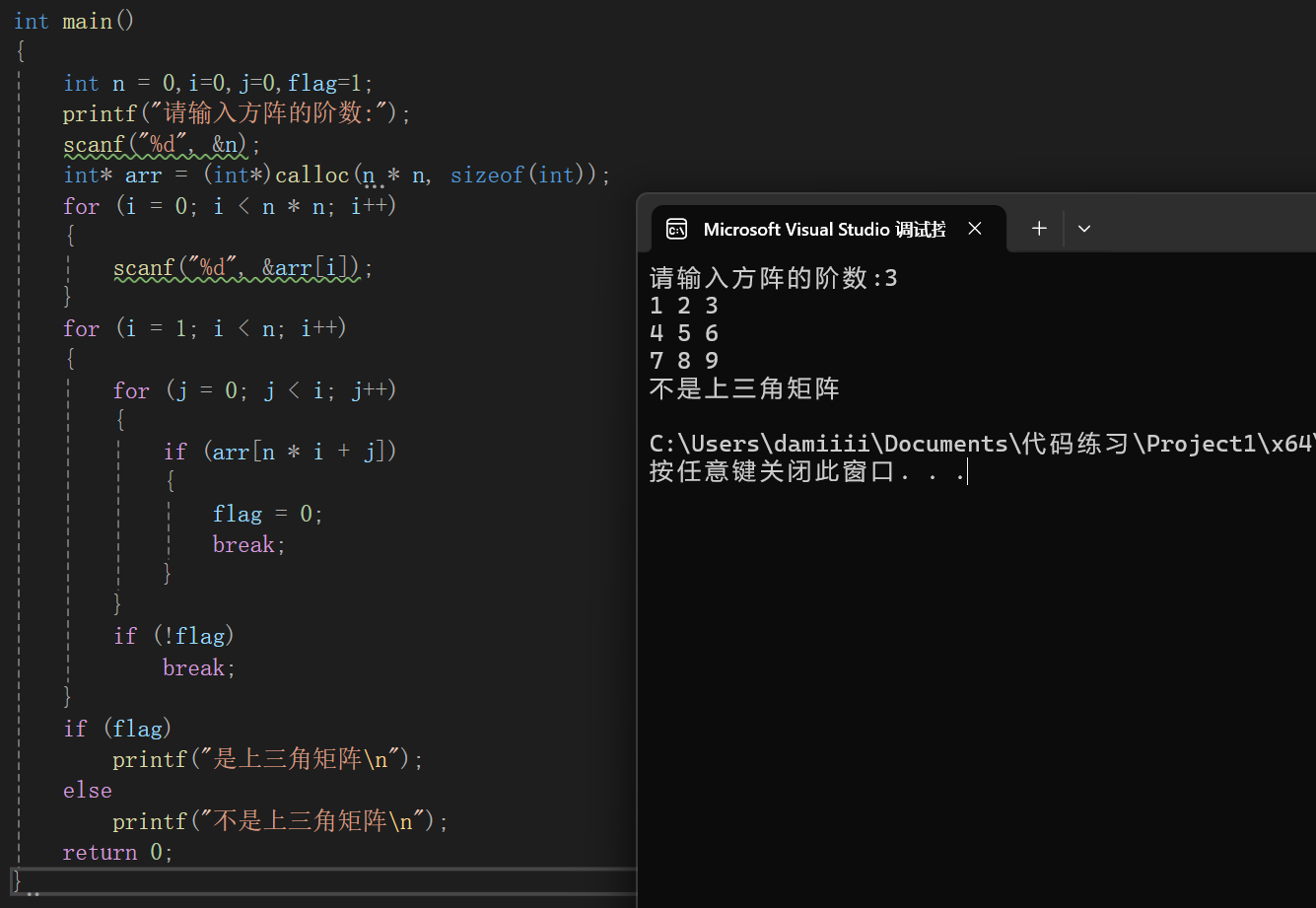Click the terminal icon in the console tab
This screenshot has height=908, width=1316.
coord(676,229)
